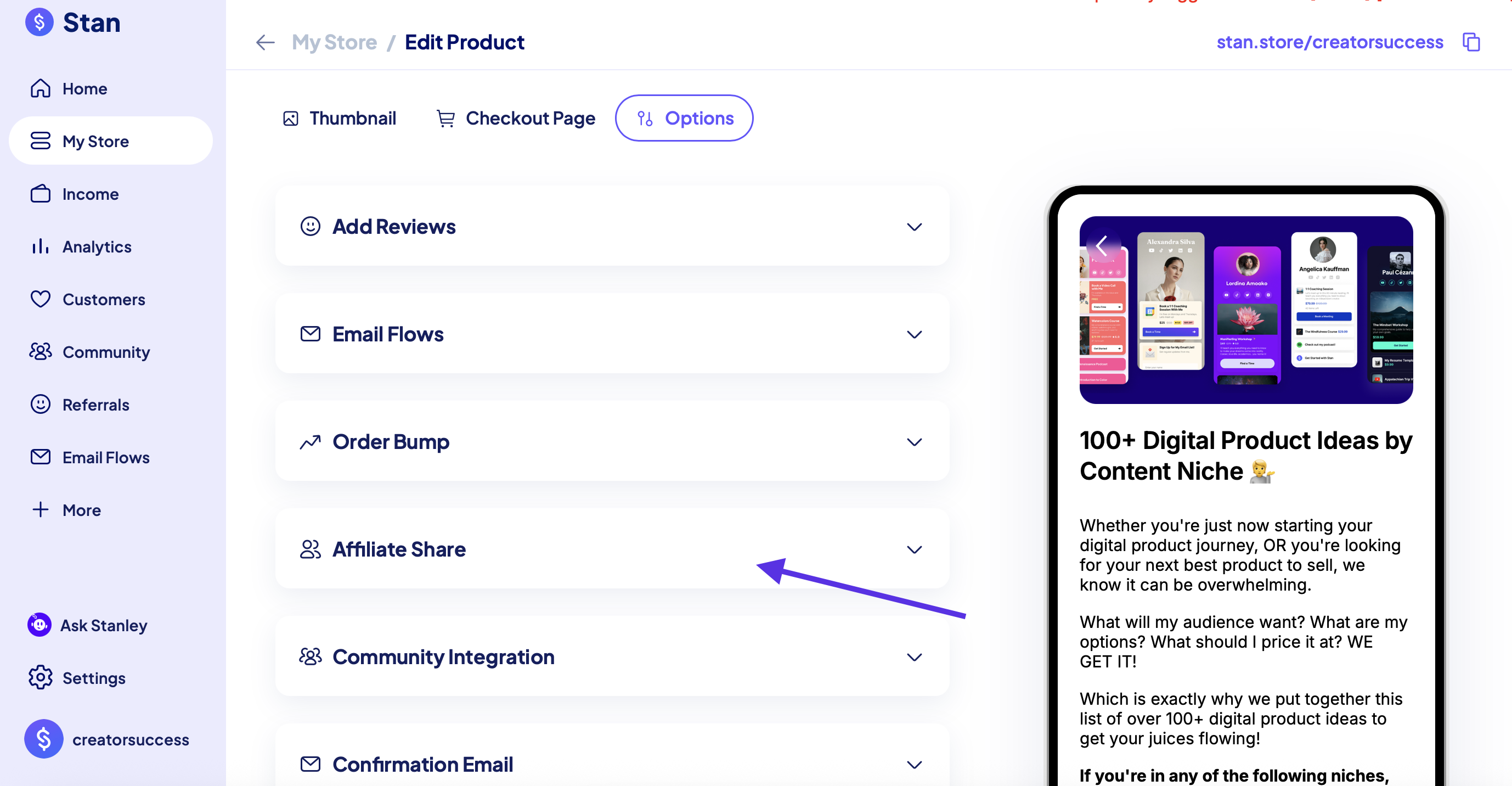Click the Ask Stanley robot icon
Screen dimensions: 1512x786
point(40,625)
